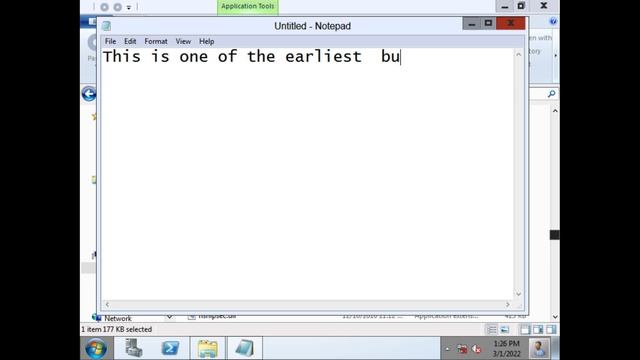The height and width of the screenshot is (360, 640).
Task: Open the Windows Start button
Action: point(96,349)
